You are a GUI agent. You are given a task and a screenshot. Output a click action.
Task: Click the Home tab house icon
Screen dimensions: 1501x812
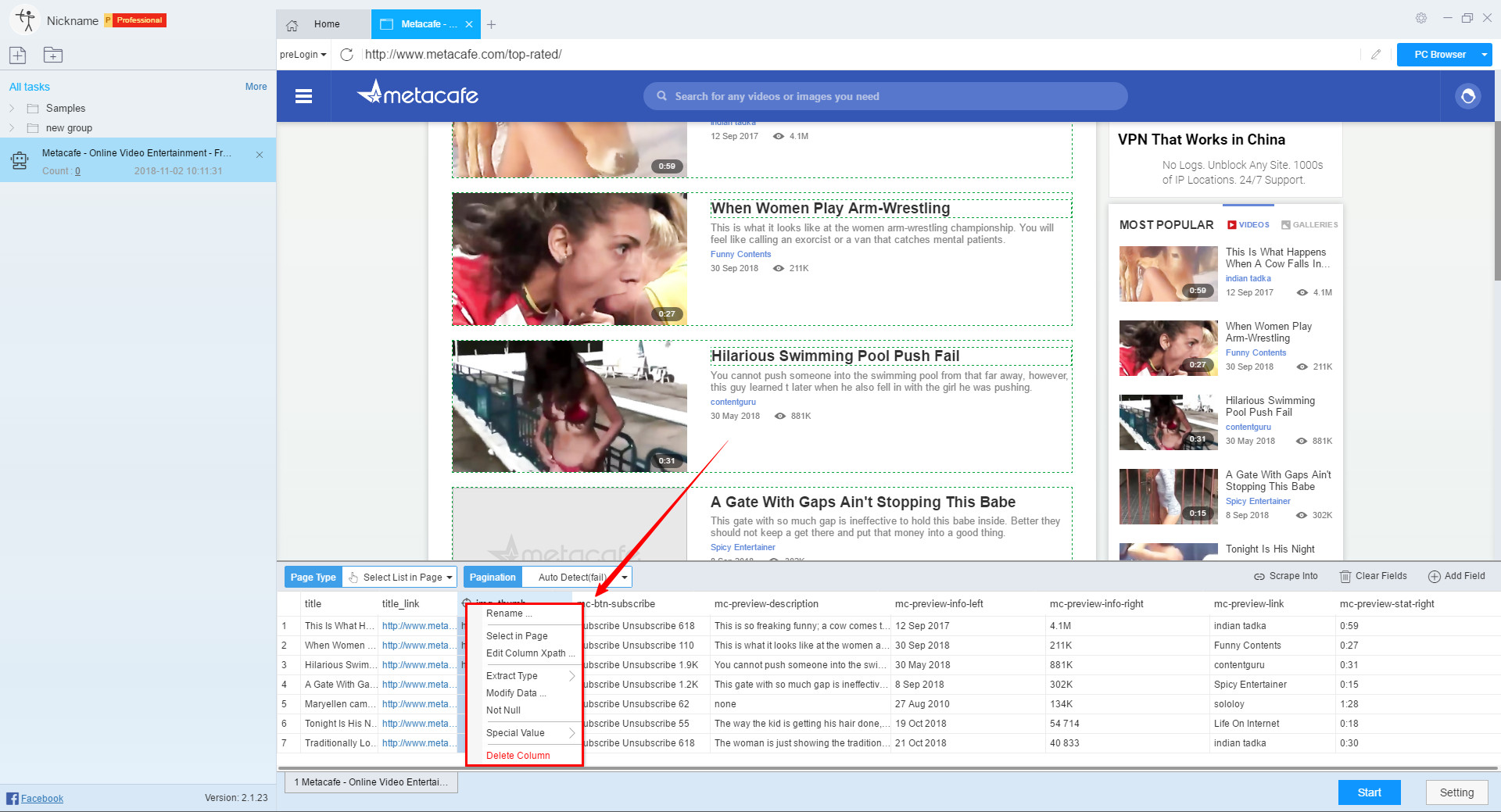(x=292, y=25)
